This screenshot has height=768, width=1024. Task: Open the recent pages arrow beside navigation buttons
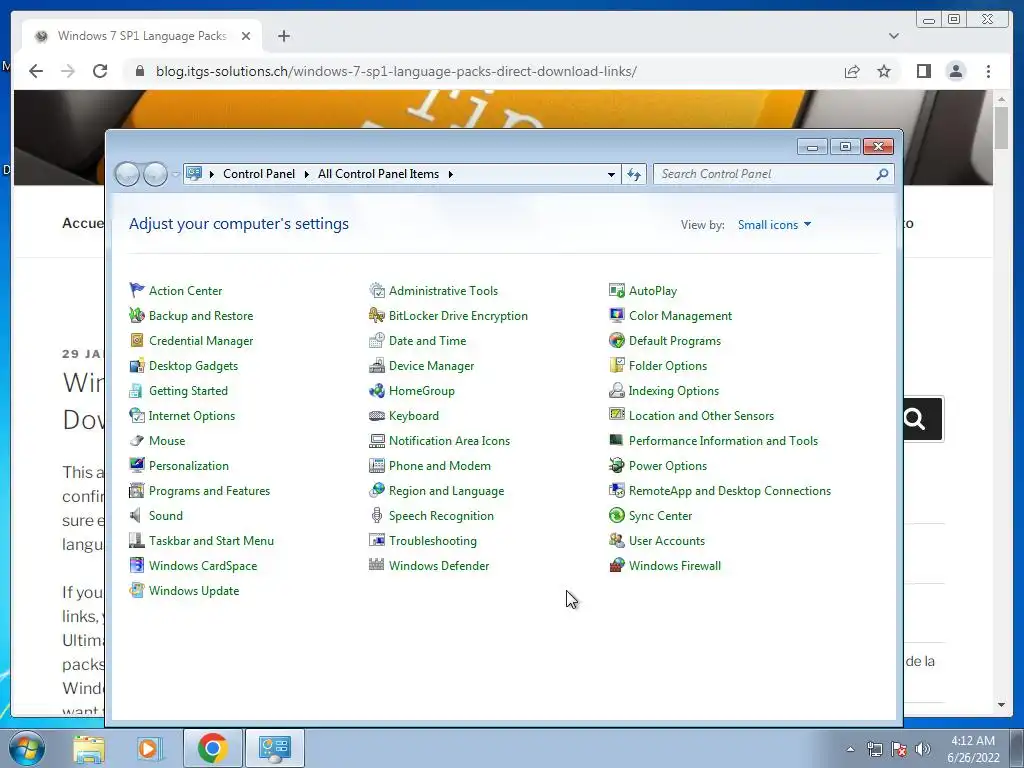tap(176, 174)
